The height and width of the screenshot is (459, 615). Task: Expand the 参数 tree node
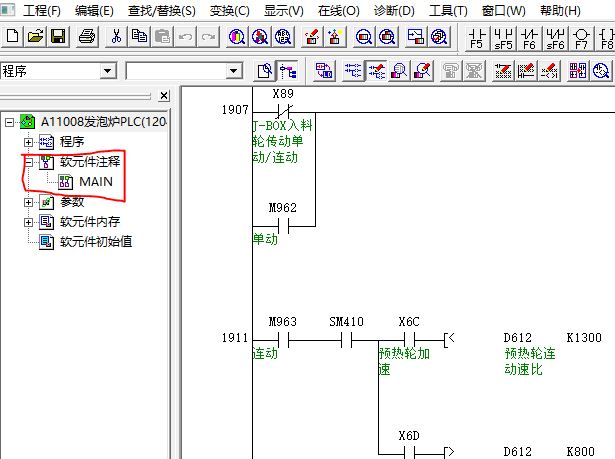tap(29, 201)
